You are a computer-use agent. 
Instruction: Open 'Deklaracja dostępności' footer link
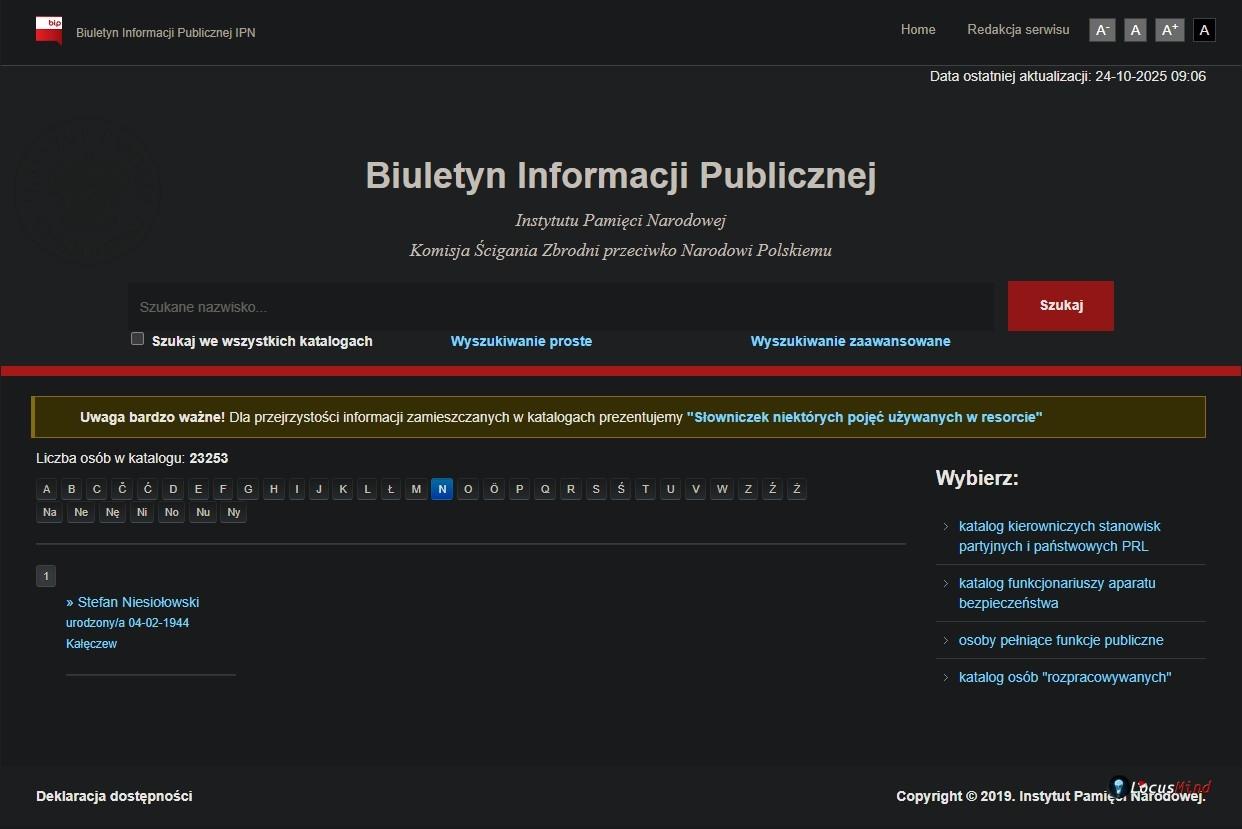coord(114,796)
